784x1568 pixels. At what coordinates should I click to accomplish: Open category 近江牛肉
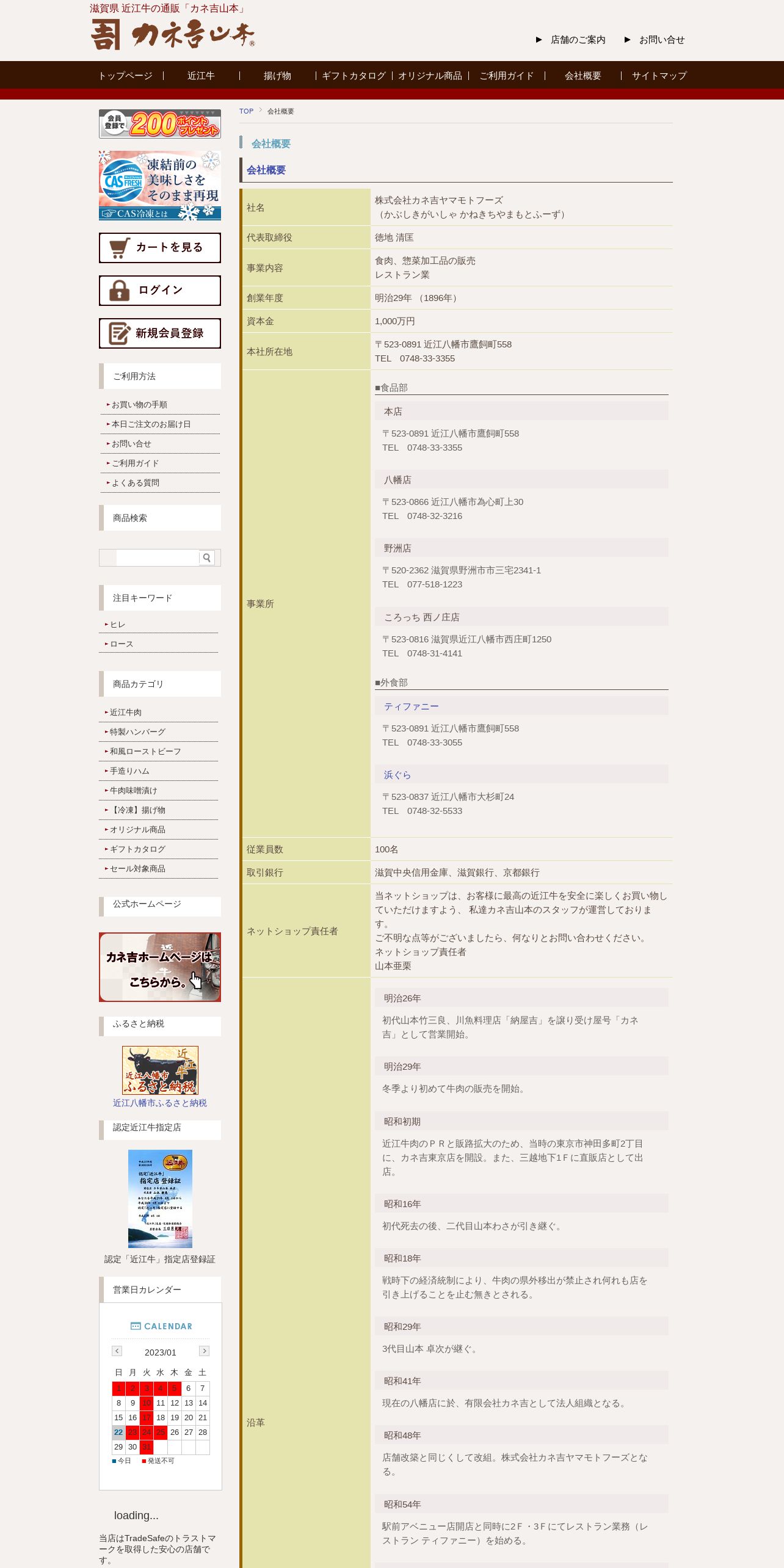click(126, 713)
